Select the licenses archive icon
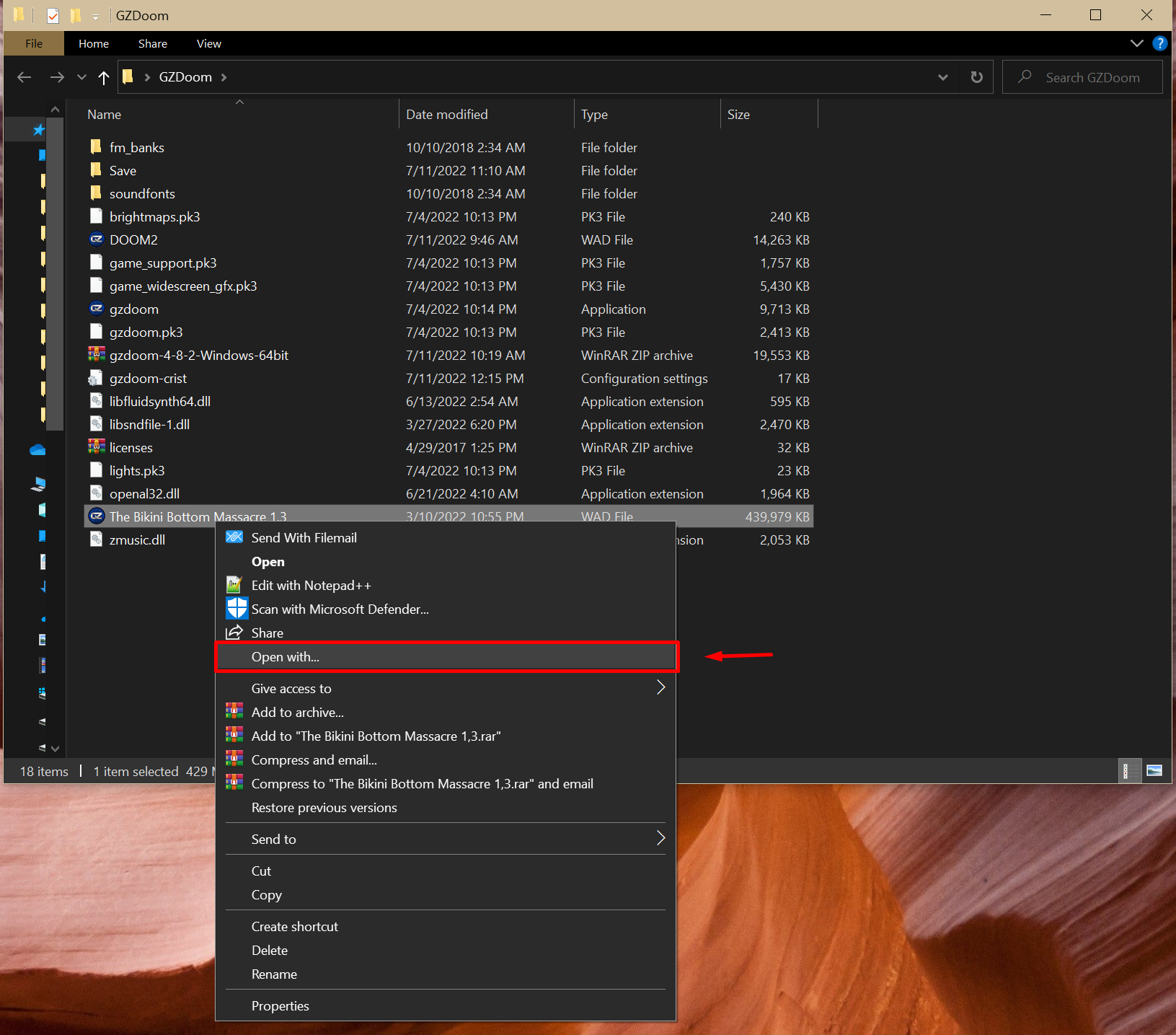The height and width of the screenshot is (1035, 1176). (97, 447)
